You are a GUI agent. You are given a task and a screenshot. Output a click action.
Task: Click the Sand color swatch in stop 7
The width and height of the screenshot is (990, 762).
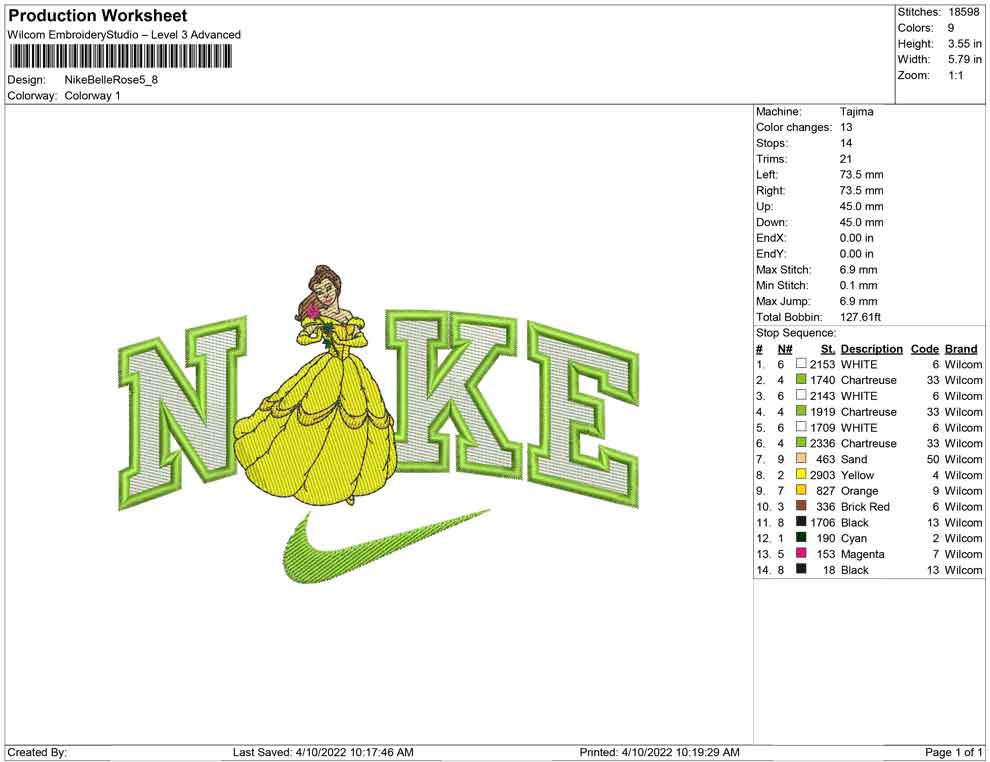click(801, 458)
